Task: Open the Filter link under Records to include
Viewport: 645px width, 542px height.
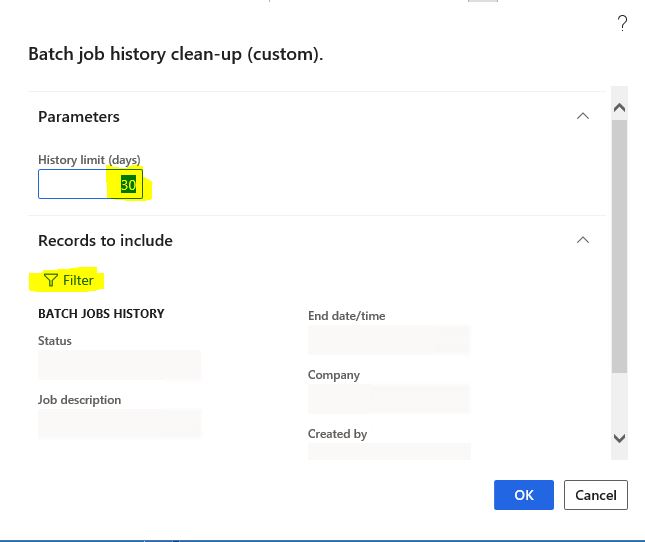Action: tap(69, 280)
